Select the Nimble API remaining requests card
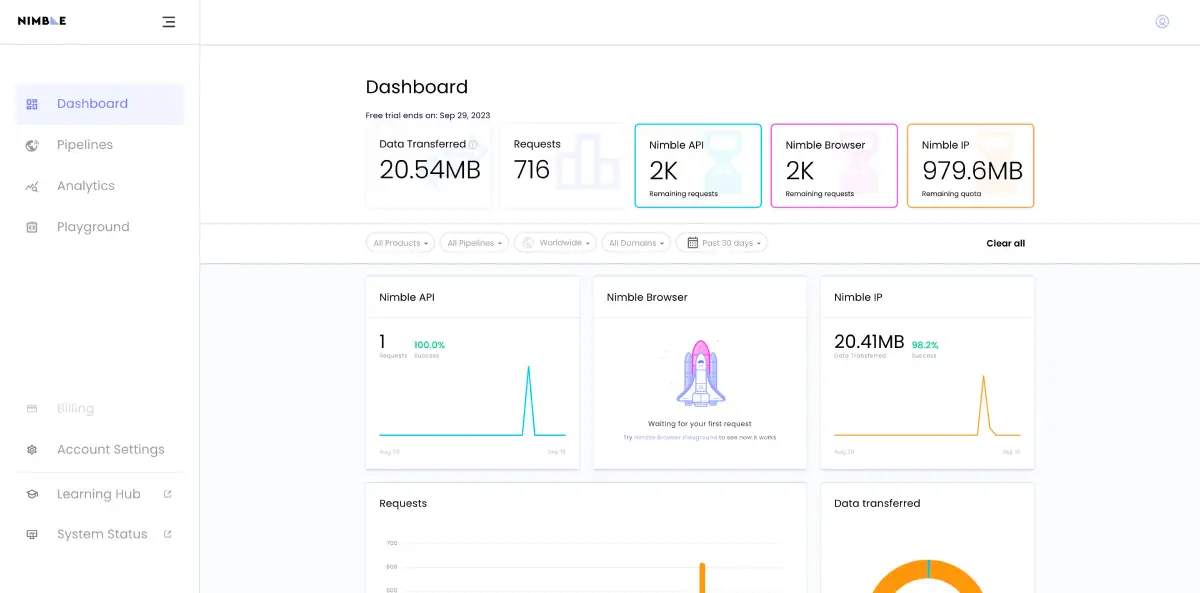The height and width of the screenshot is (593, 1200). 698,166
